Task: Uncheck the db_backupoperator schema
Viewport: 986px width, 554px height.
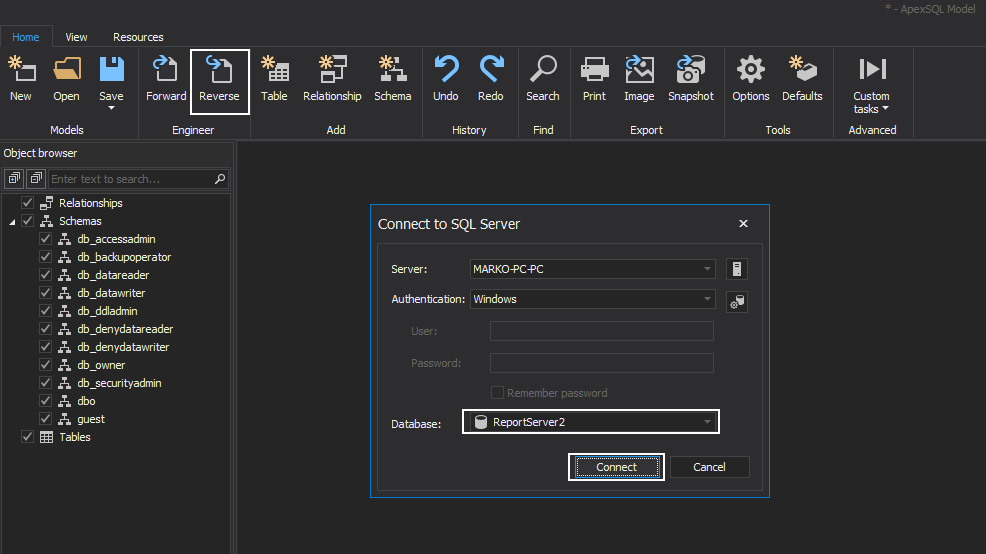Action: 45,257
